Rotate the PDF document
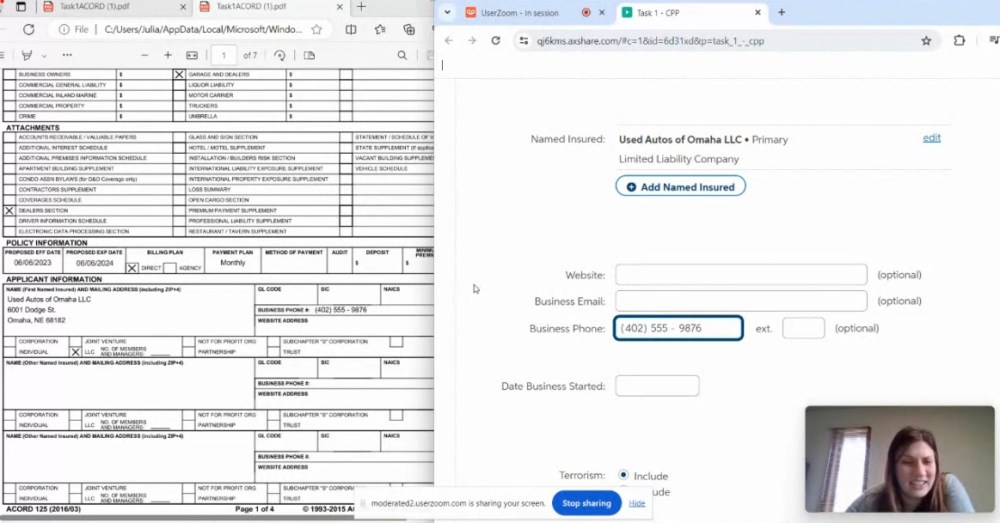Screen dimensions: 1000x523 (280, 55)
